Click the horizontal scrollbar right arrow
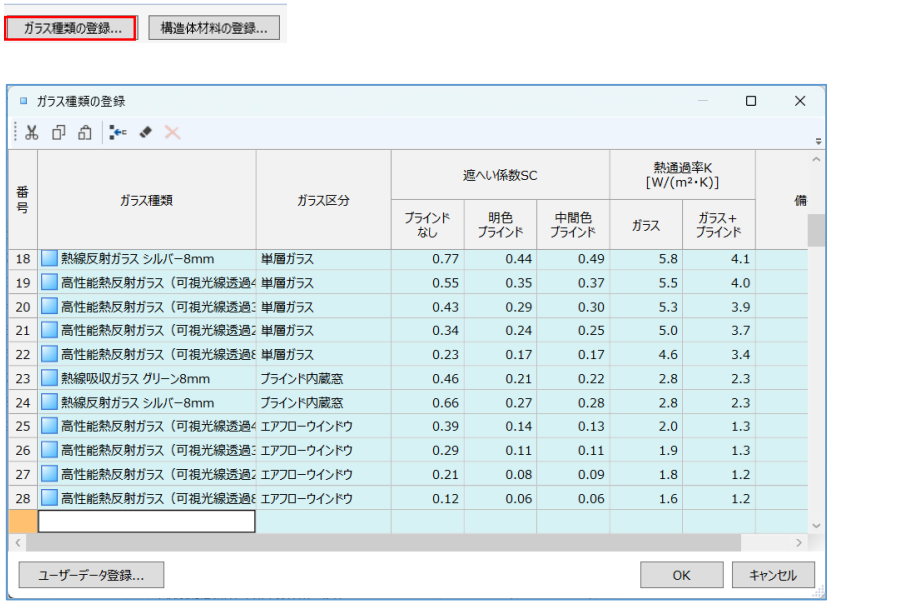 coord(798,542)
